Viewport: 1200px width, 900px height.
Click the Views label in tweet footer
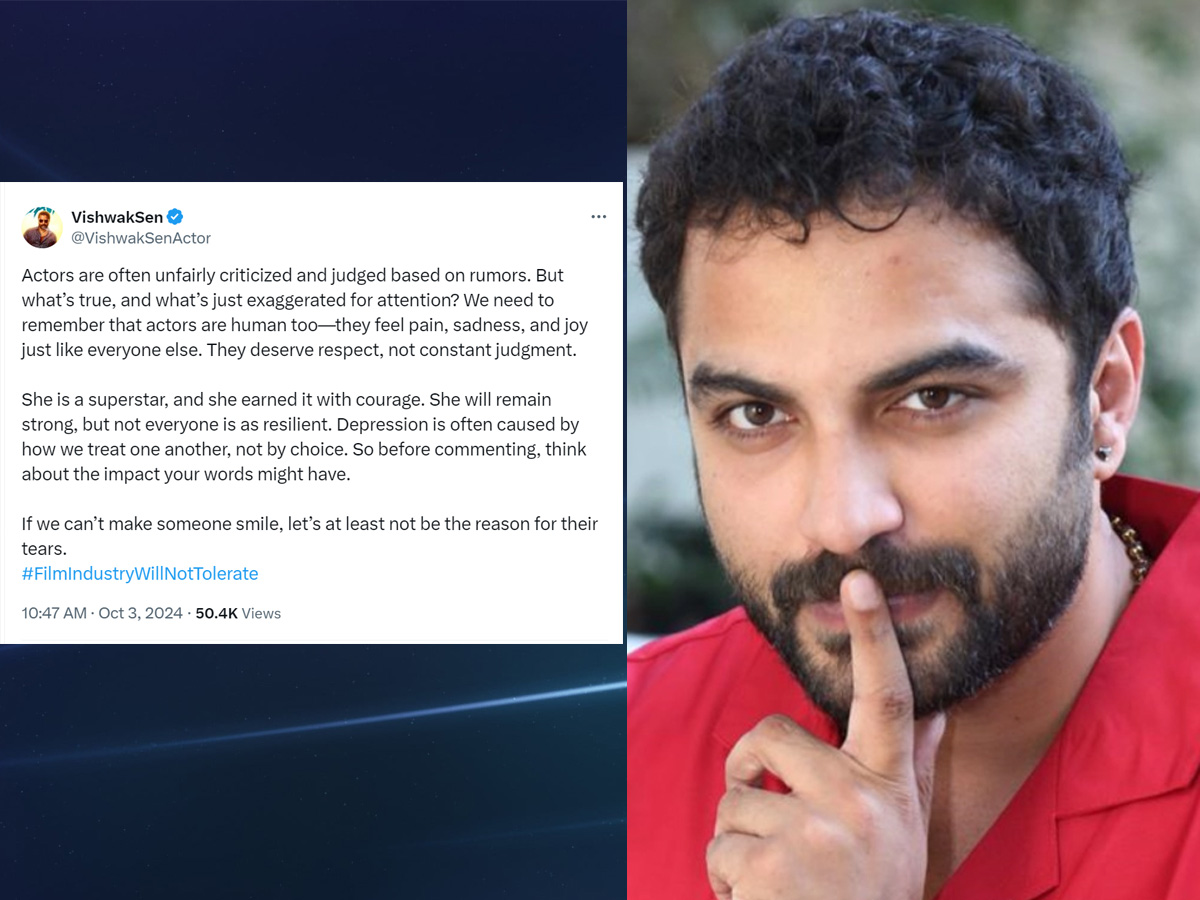click(261, 613)
